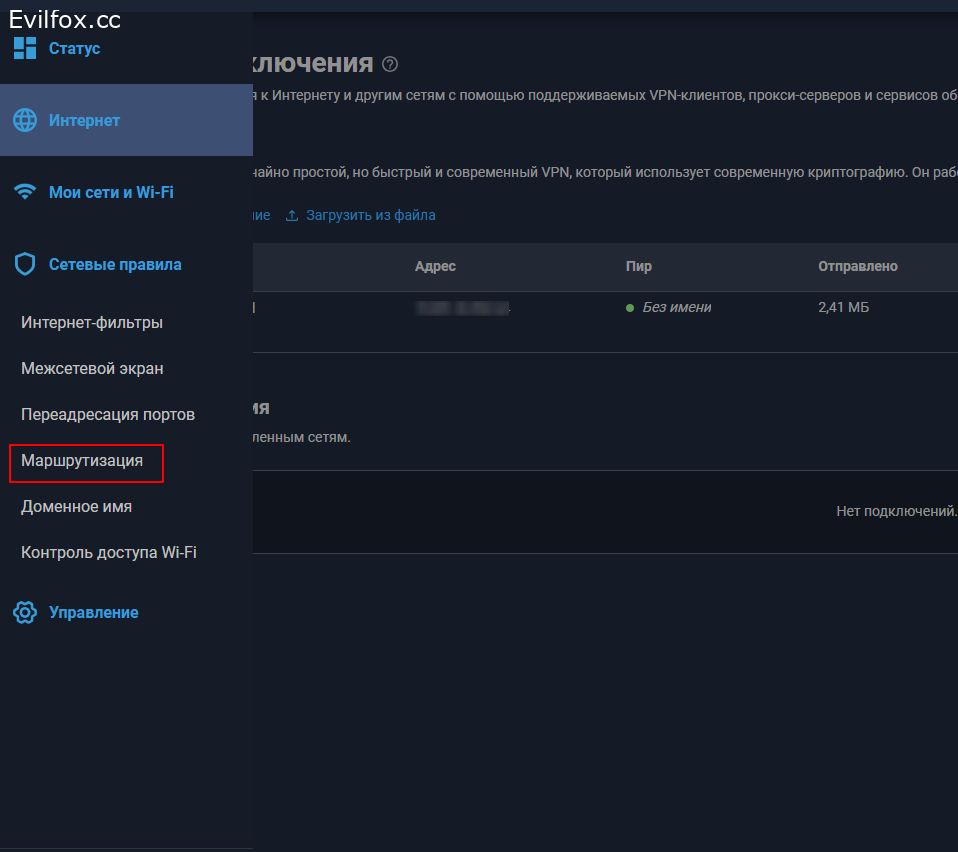
Task: Click the green peer status dot
Action: click(x=630, y=308)
